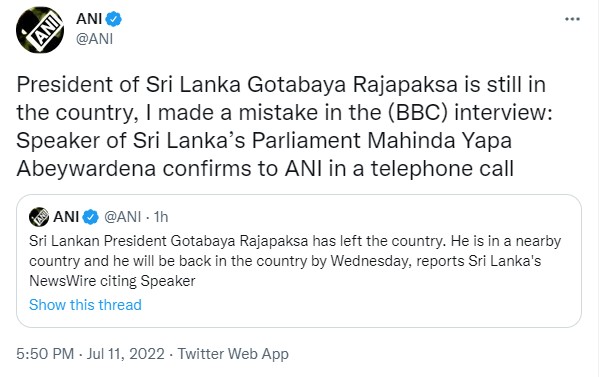The image size is (612, 377).
Task: Click the quoted tweet card's rounded border area
Action: pyautogui.click(x=299, y=261)
